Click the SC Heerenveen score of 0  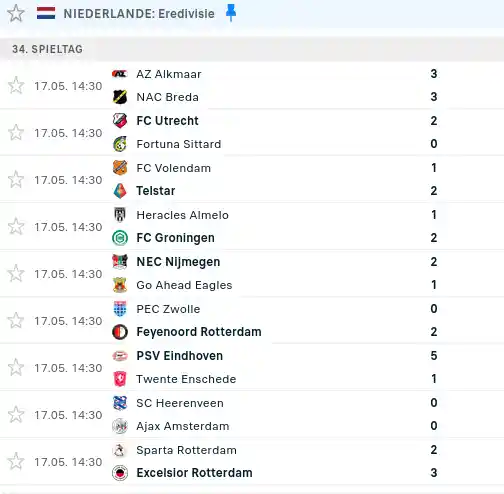pos(434,403)
